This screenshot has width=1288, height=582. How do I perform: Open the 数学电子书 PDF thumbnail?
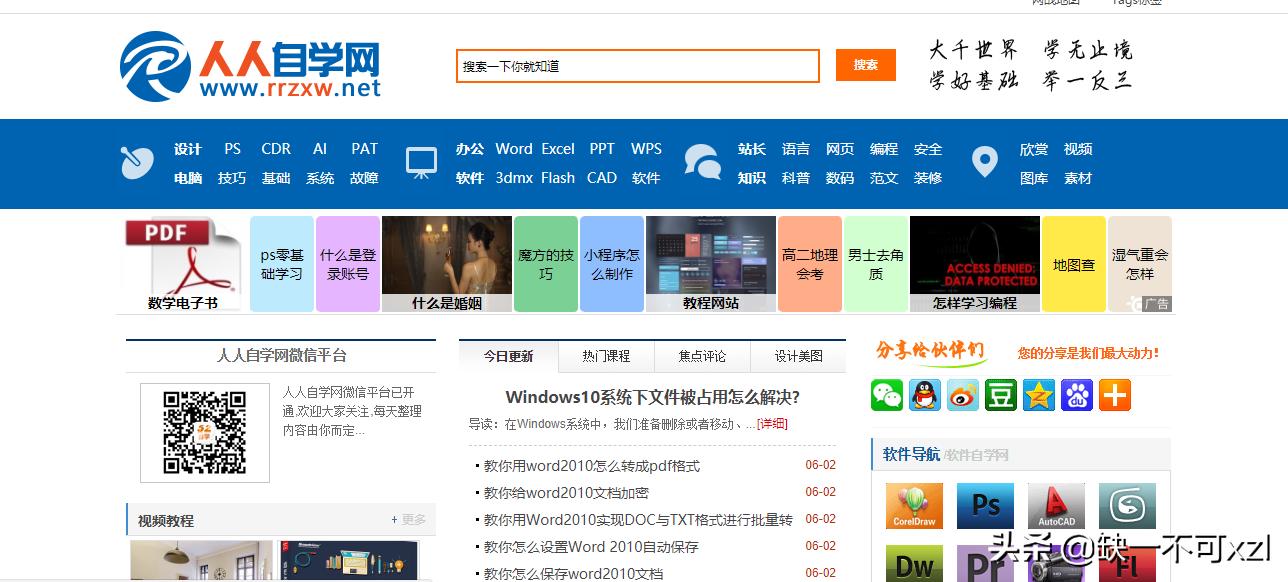click(x=183, y=264)
